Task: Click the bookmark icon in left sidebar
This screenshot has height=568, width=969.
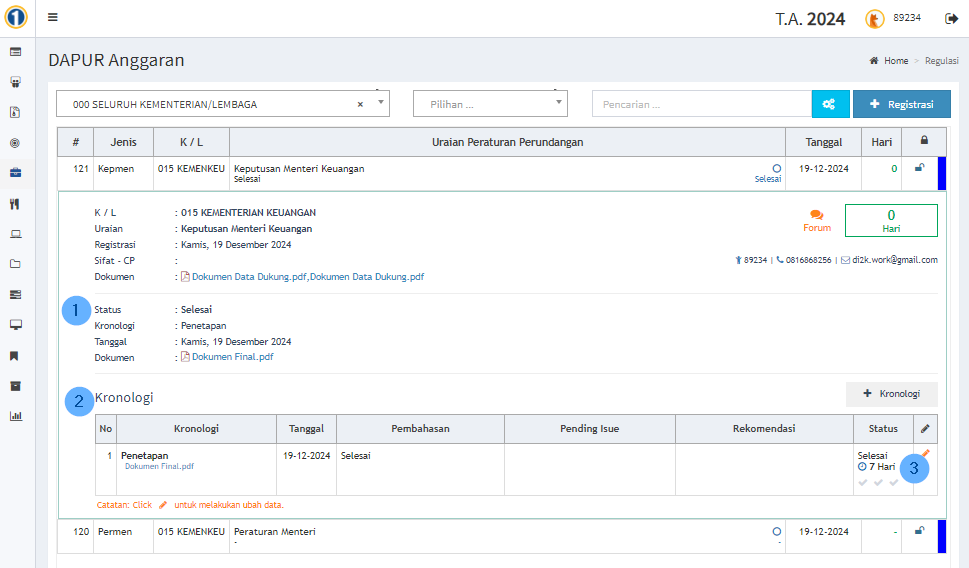Action: coord(15,356)
